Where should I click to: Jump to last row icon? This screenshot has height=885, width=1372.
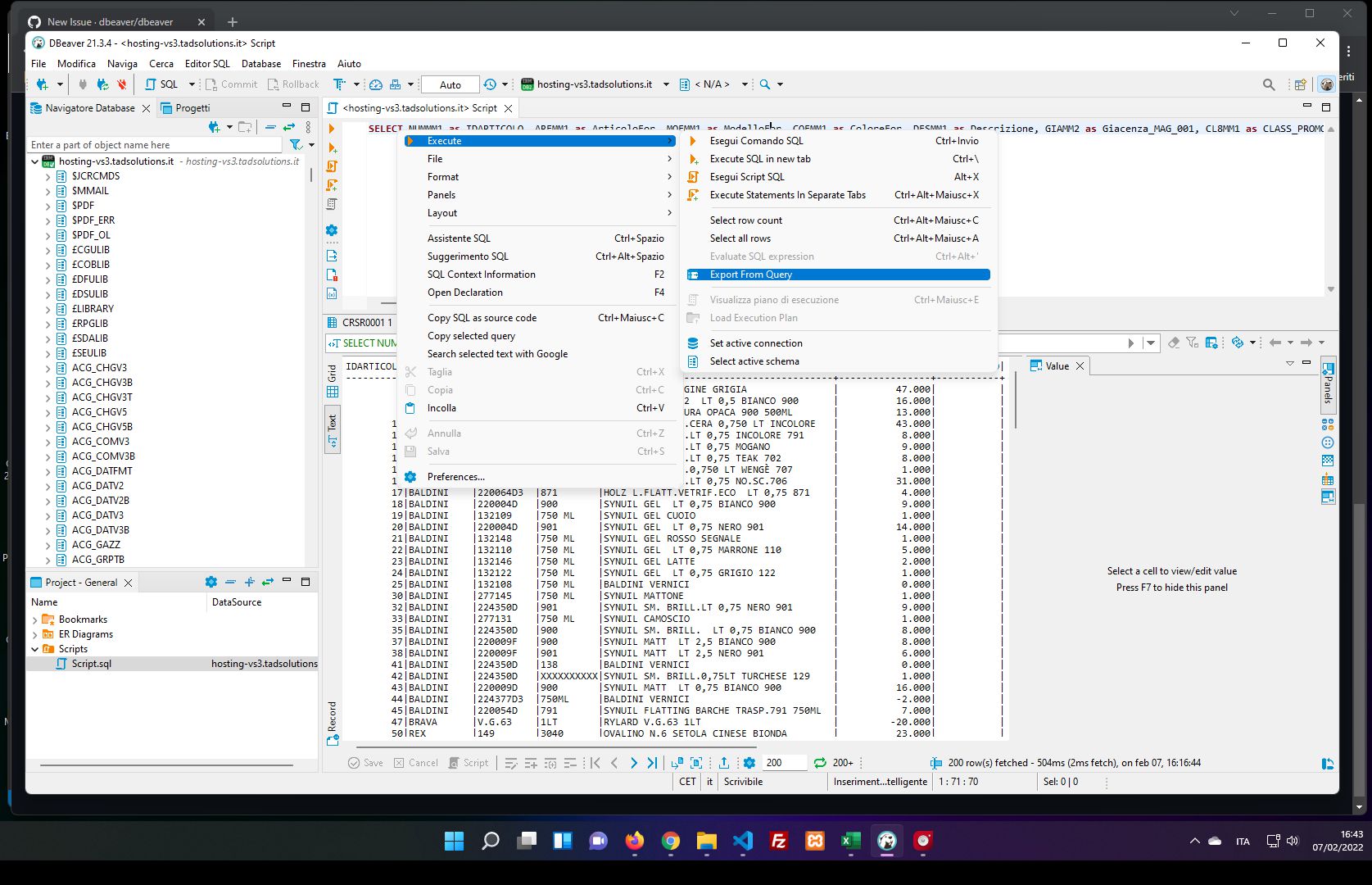point(652,763)
